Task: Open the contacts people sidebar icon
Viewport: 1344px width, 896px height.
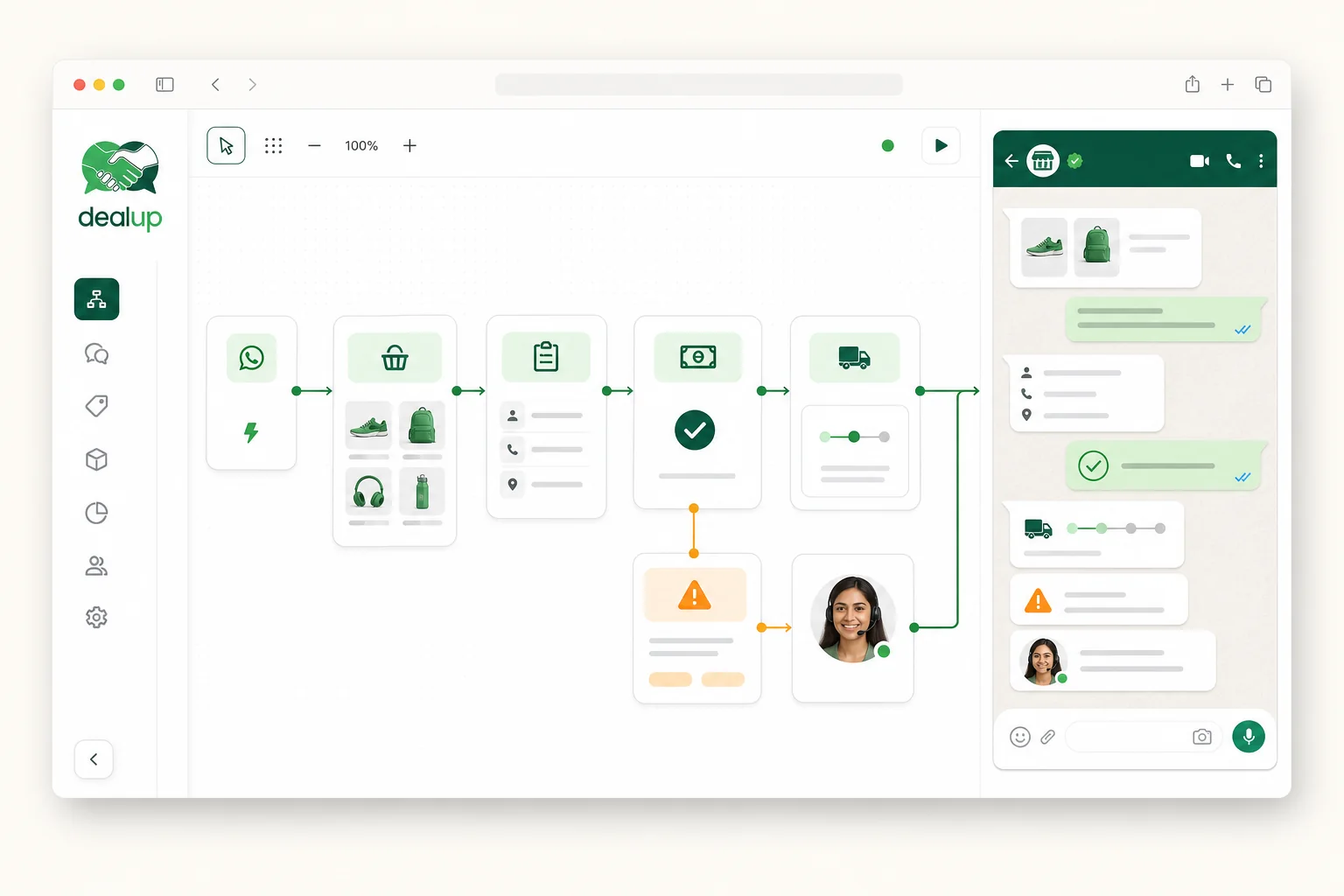Action: tap(96, 566)
